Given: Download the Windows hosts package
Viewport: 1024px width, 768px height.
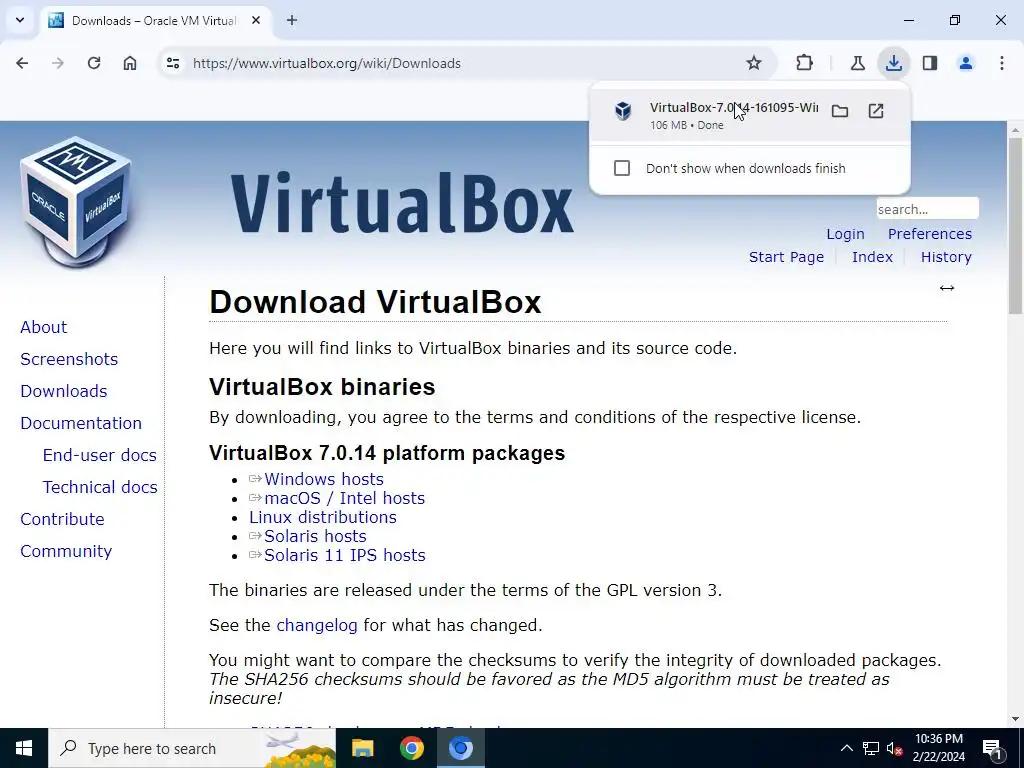Looking at the screenshot, I should 324,479.
